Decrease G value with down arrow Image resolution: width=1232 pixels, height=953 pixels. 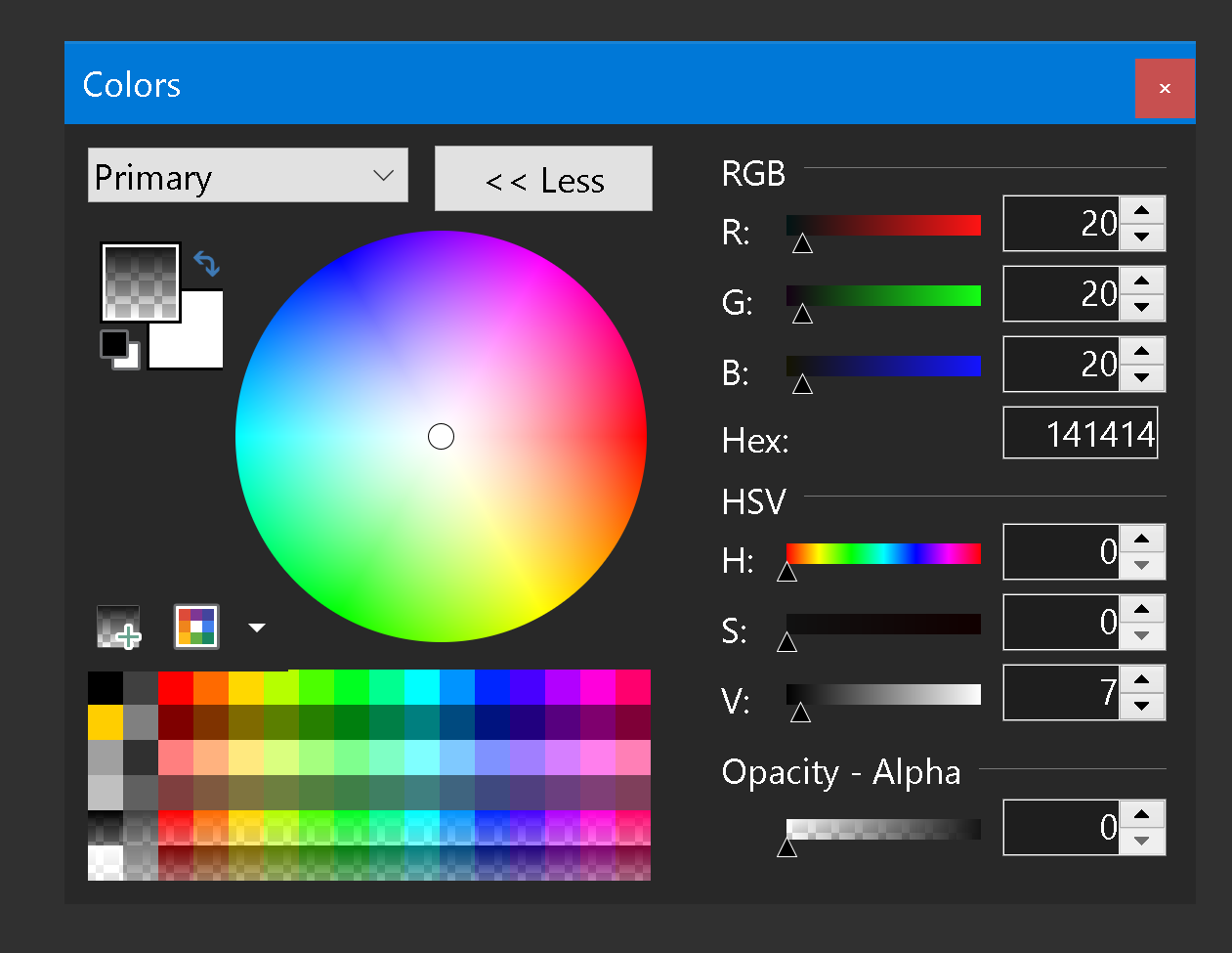1142,307
